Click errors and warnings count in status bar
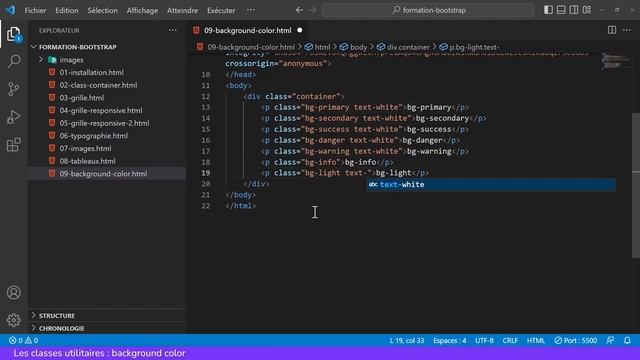The image size is (640, 360). coord(23,340)
